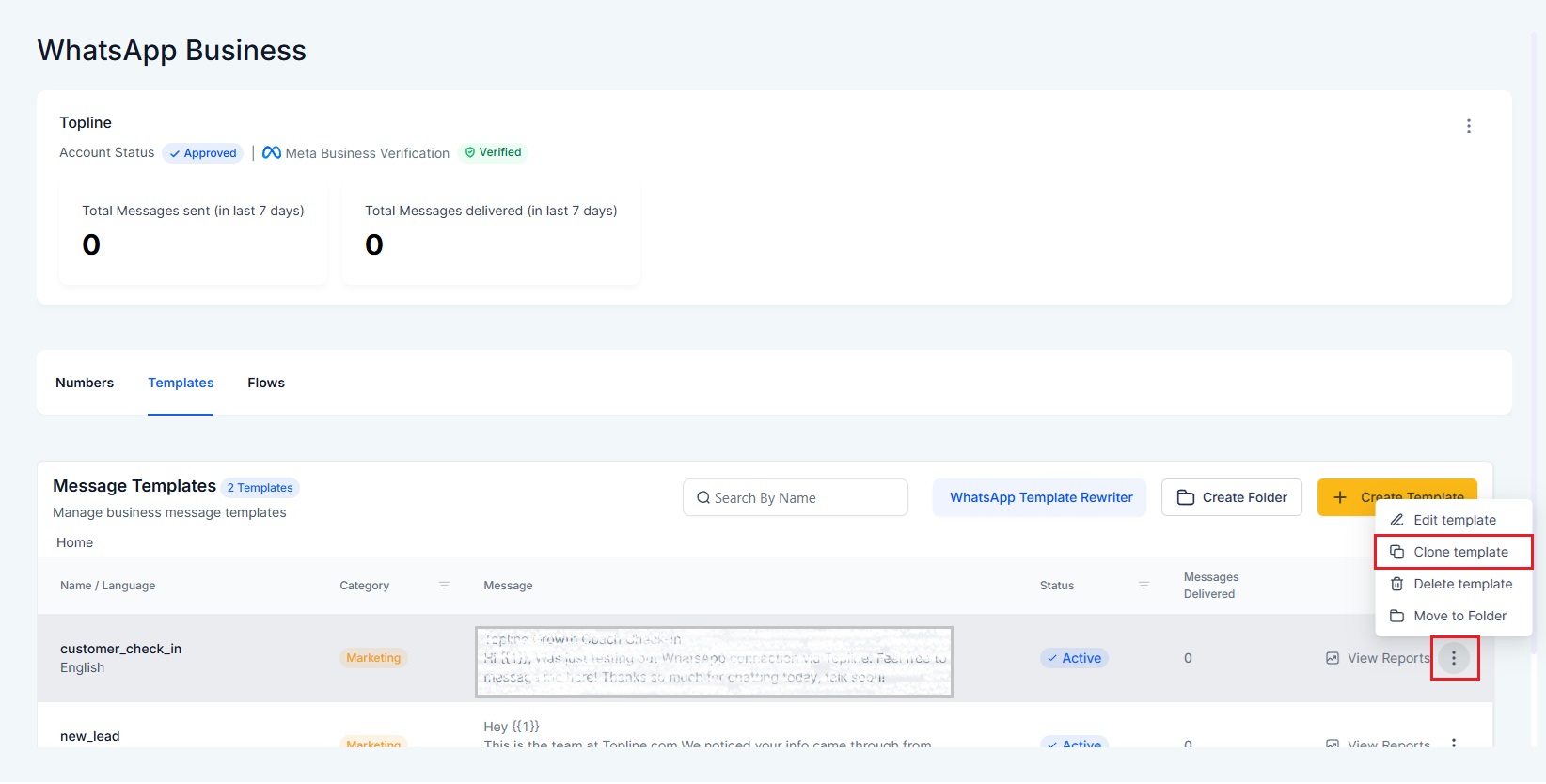Screen dimensions: 1546x784
Task: Click the Message Templates section title
Action: pos(134,486)
